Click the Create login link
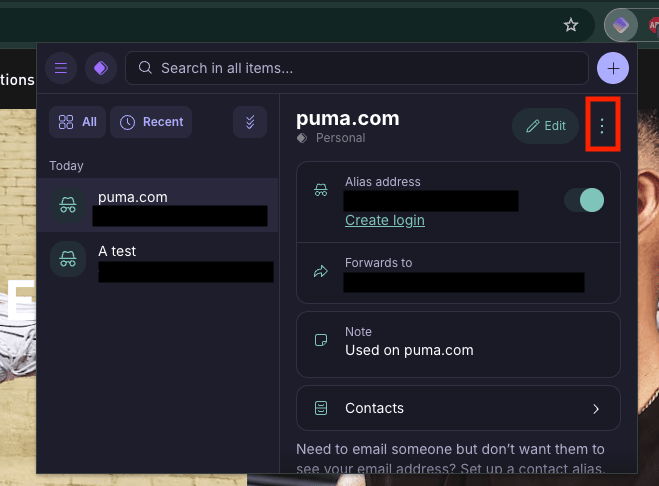The height and width of the screenshot is (486, 659). coord(385,220)
